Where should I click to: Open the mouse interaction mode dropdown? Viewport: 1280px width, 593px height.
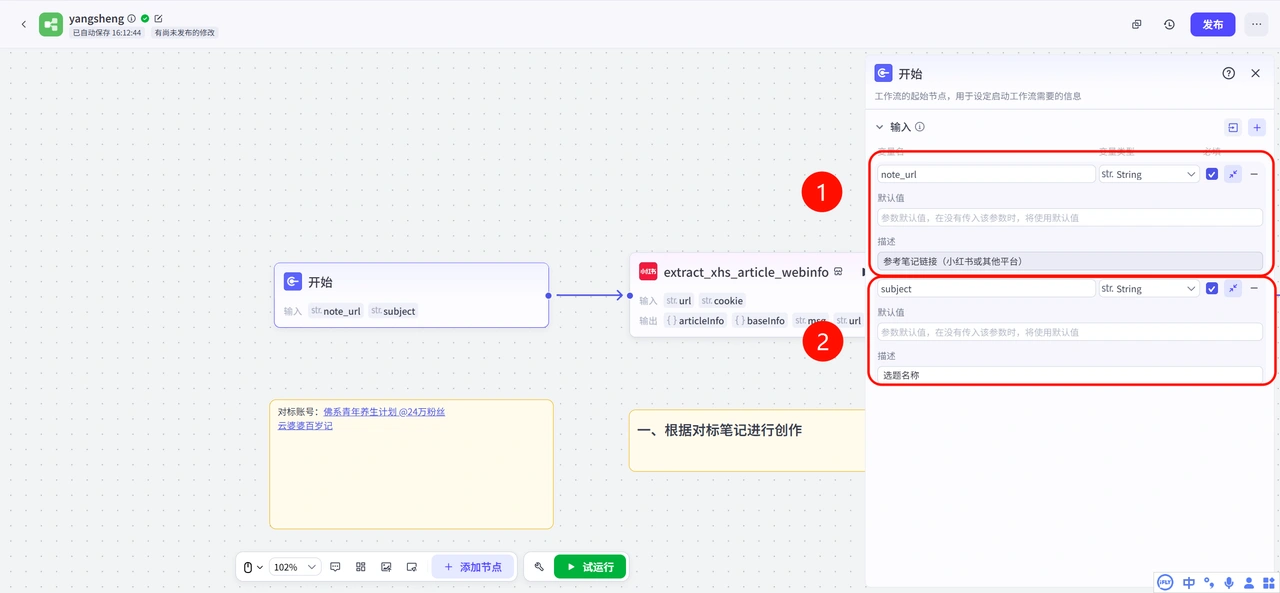click(253, 567)
